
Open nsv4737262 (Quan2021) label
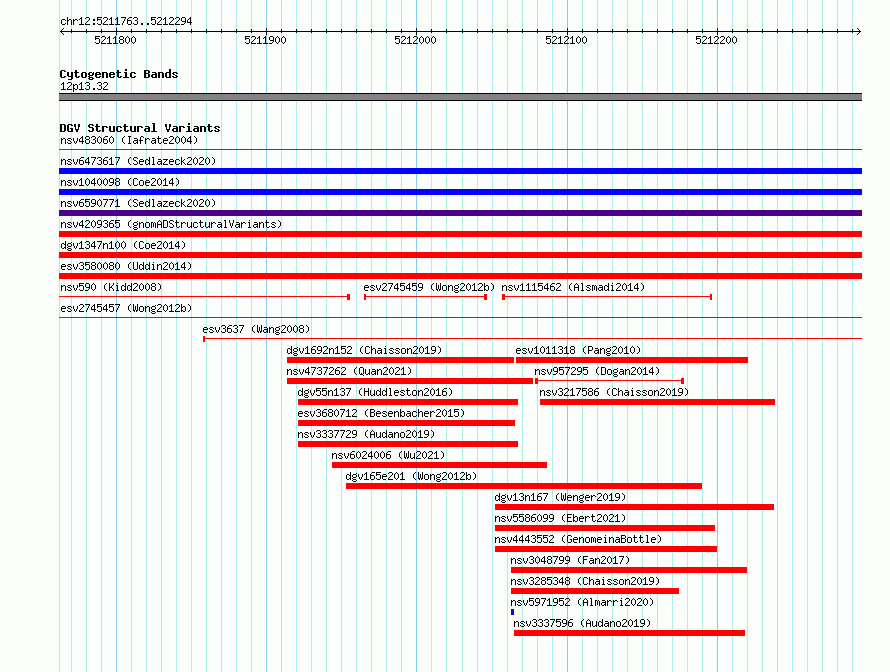(x=349, y=371)
